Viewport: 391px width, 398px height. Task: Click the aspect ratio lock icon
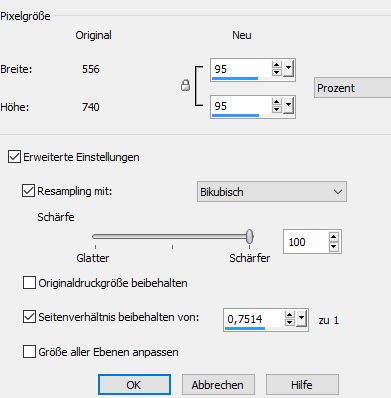click(x=185, y=85)
